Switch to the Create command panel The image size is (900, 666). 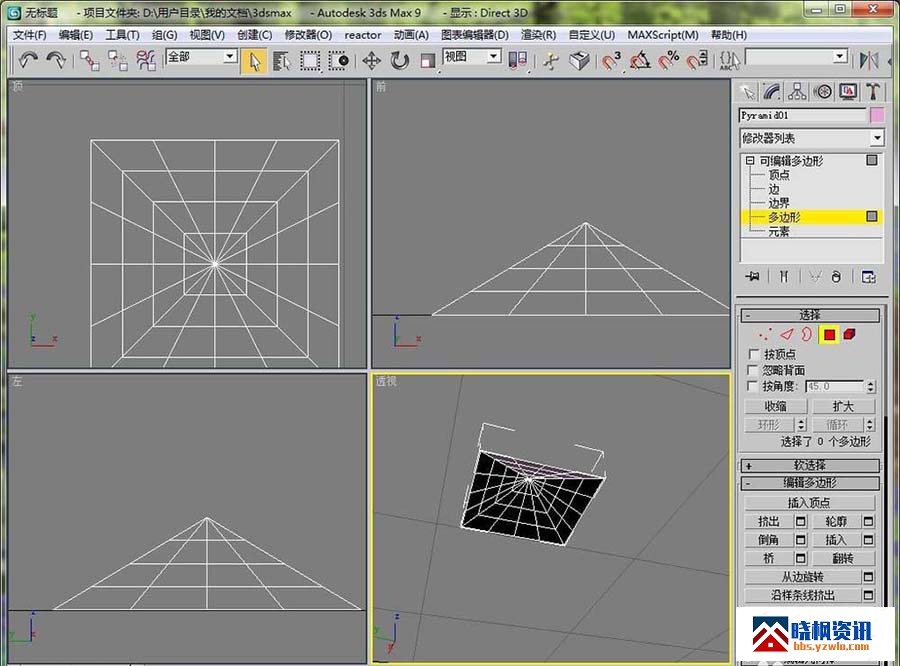tap(747, 92)
